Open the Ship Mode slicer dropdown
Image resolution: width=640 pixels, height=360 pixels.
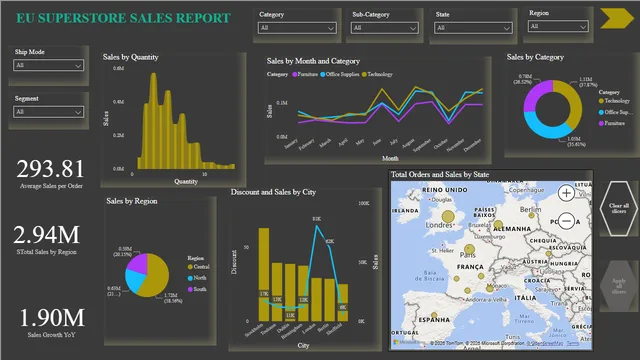(48, 65)
